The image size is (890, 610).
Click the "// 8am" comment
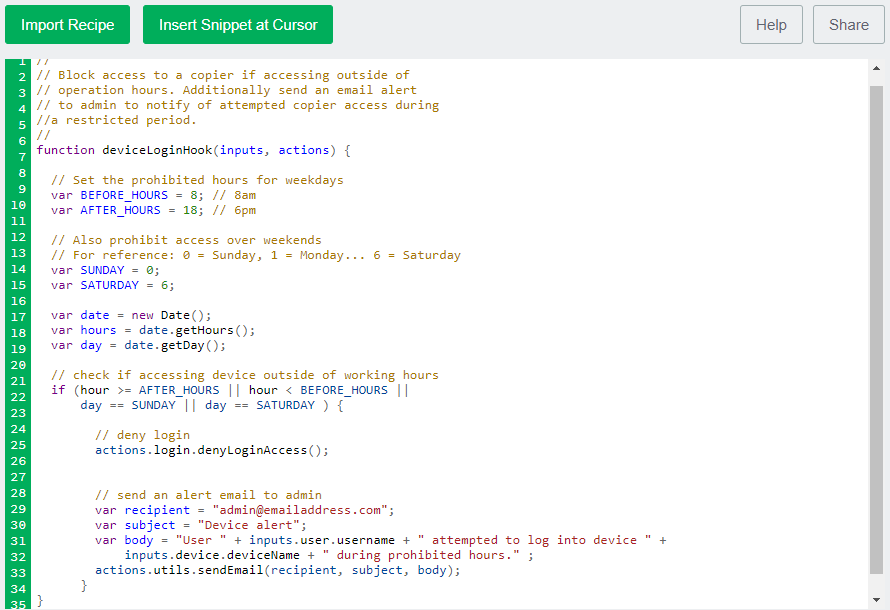234,195
